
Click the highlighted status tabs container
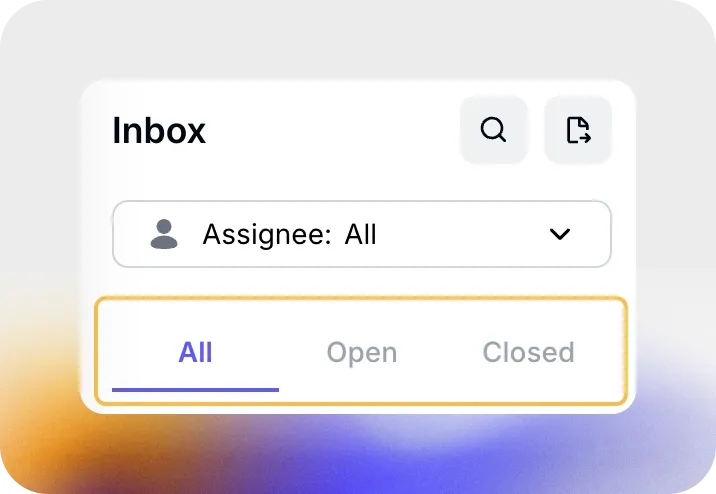[x=361, y=351]
